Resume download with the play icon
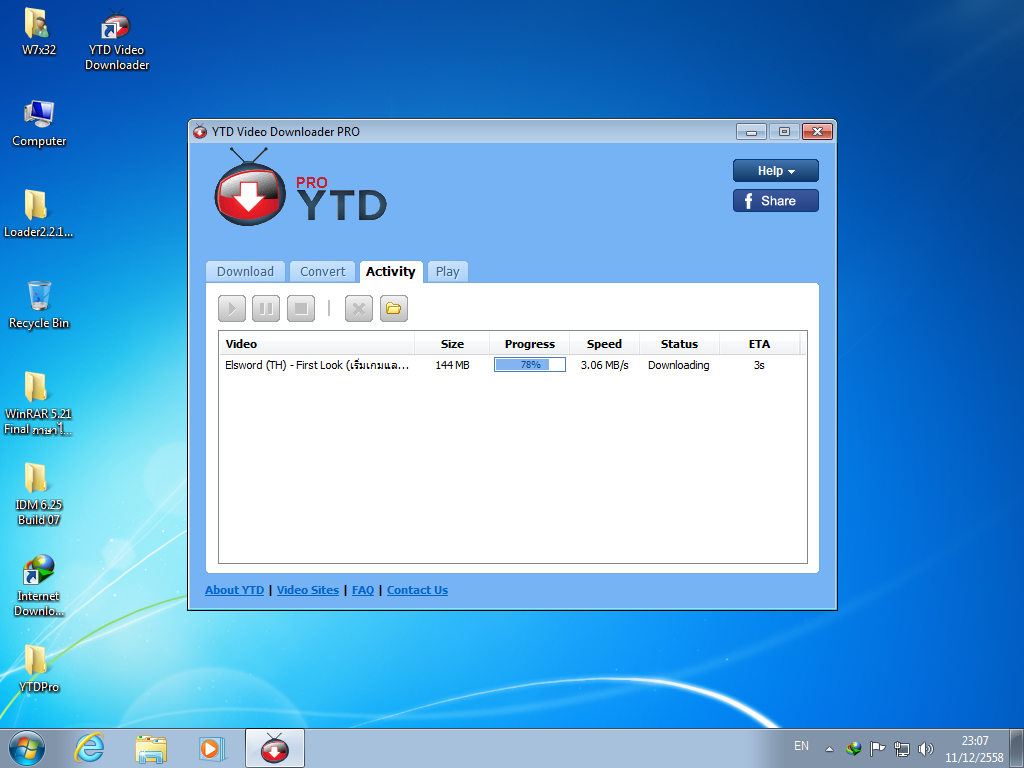 pyautogui.click(x=231, y=308)
